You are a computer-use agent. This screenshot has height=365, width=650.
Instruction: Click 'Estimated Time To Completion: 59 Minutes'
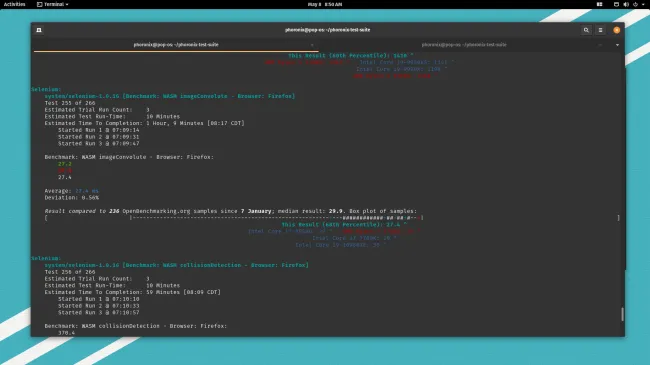click(133, 292)
